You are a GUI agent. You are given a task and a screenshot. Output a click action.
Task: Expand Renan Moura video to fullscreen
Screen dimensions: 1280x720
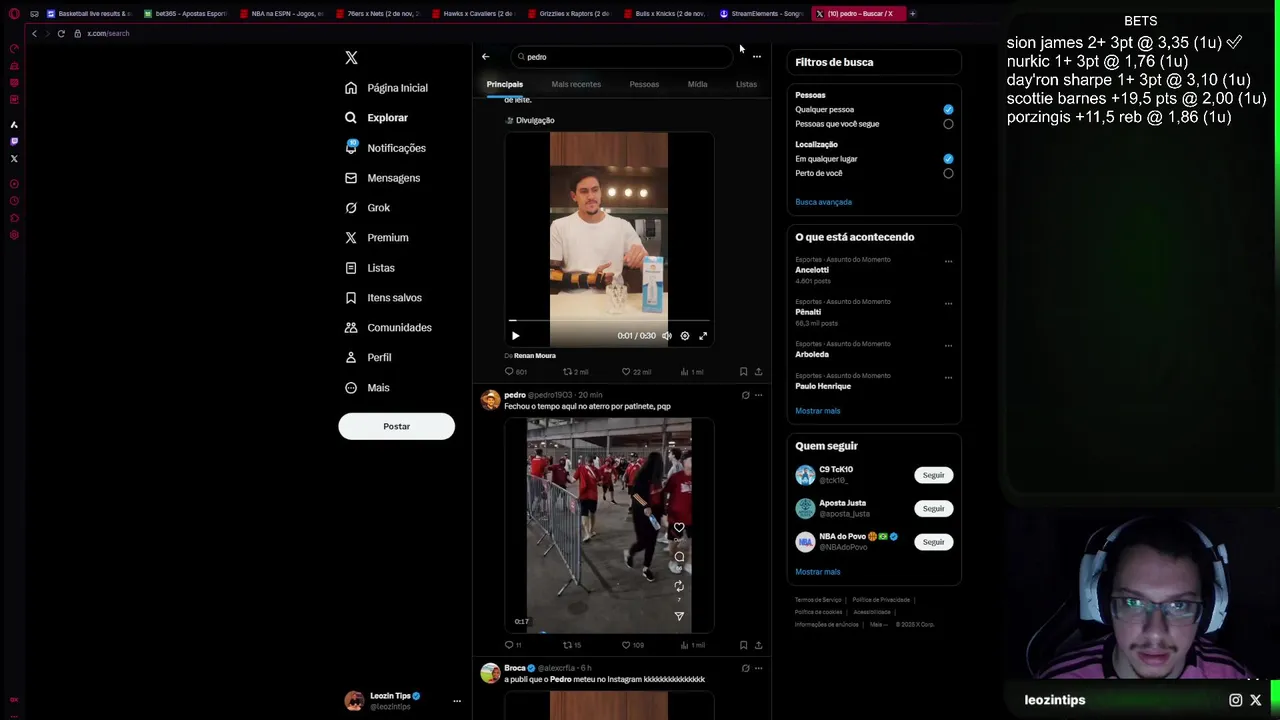pyautogui.click(x=703, y=336)
